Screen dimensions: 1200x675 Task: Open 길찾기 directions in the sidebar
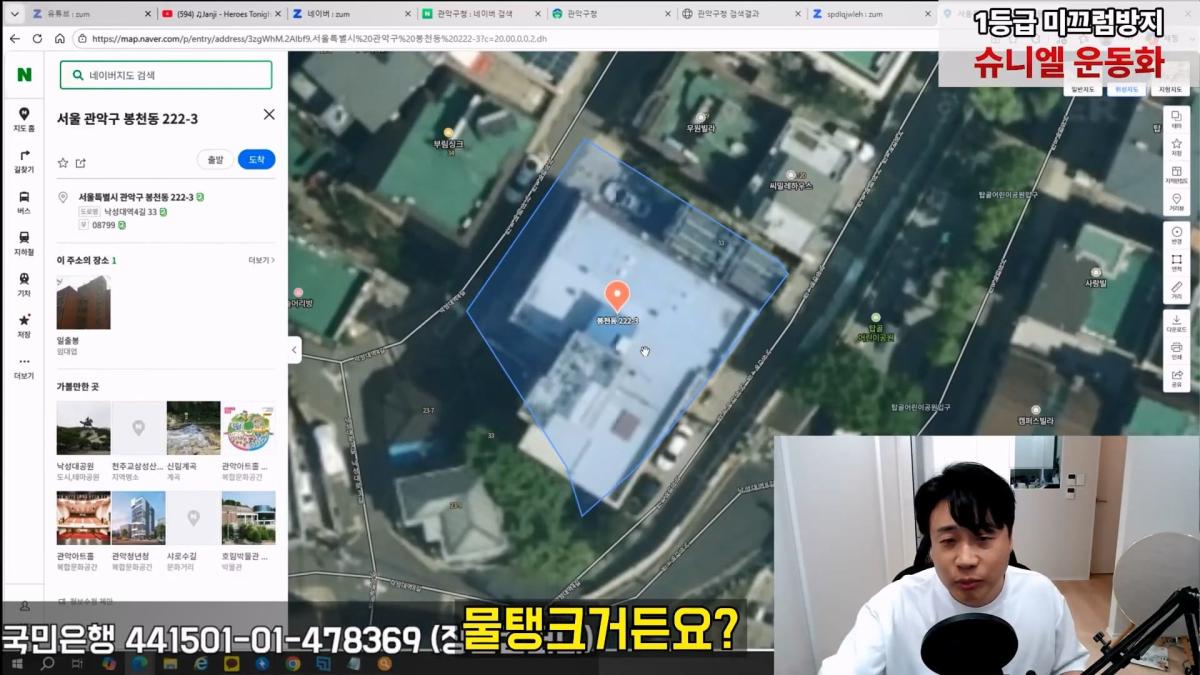tap(24, 161)
